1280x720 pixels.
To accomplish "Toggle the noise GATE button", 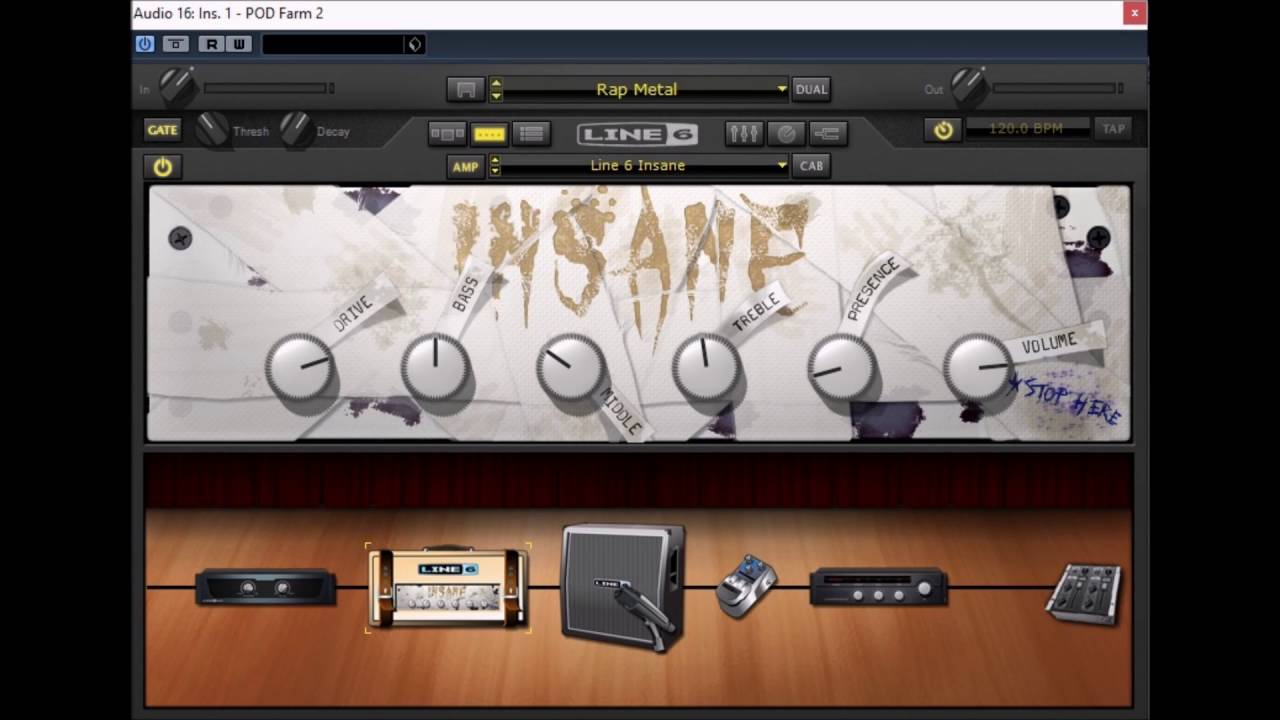I will (x=162, y=130).
